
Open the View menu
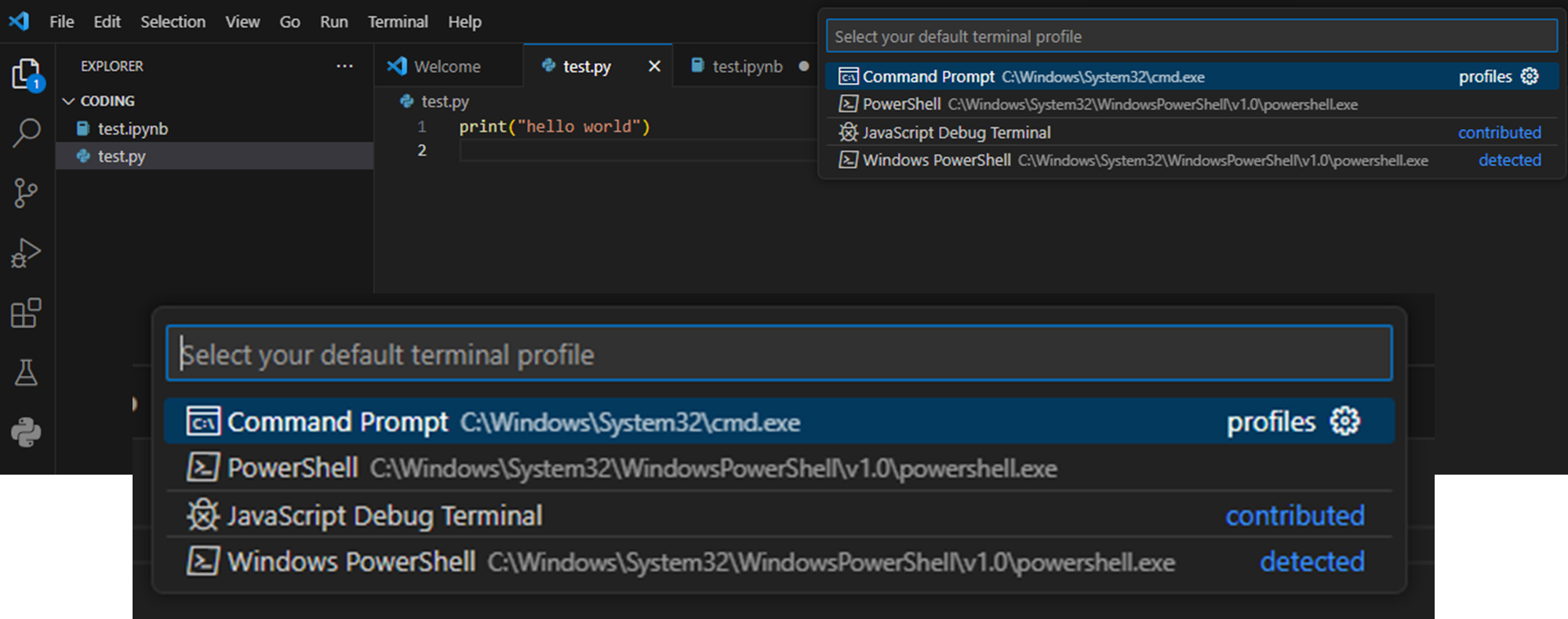242,22
